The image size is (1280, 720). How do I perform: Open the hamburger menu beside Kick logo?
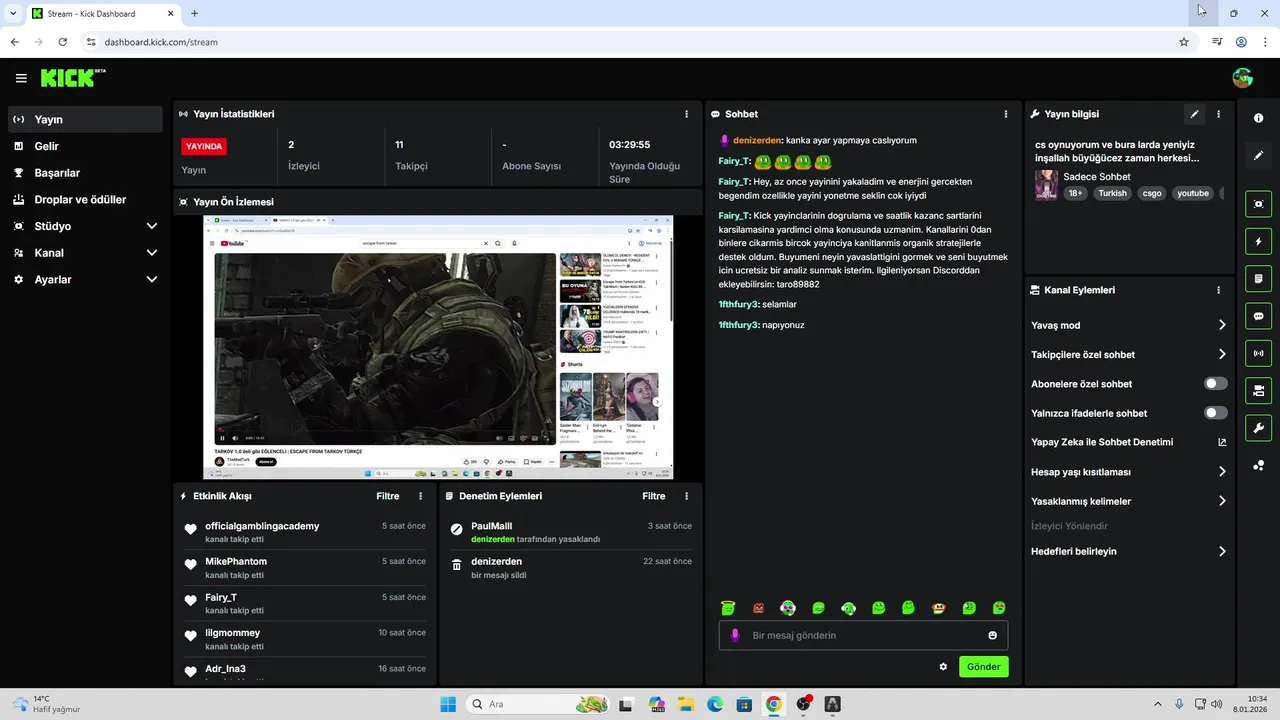21,78
